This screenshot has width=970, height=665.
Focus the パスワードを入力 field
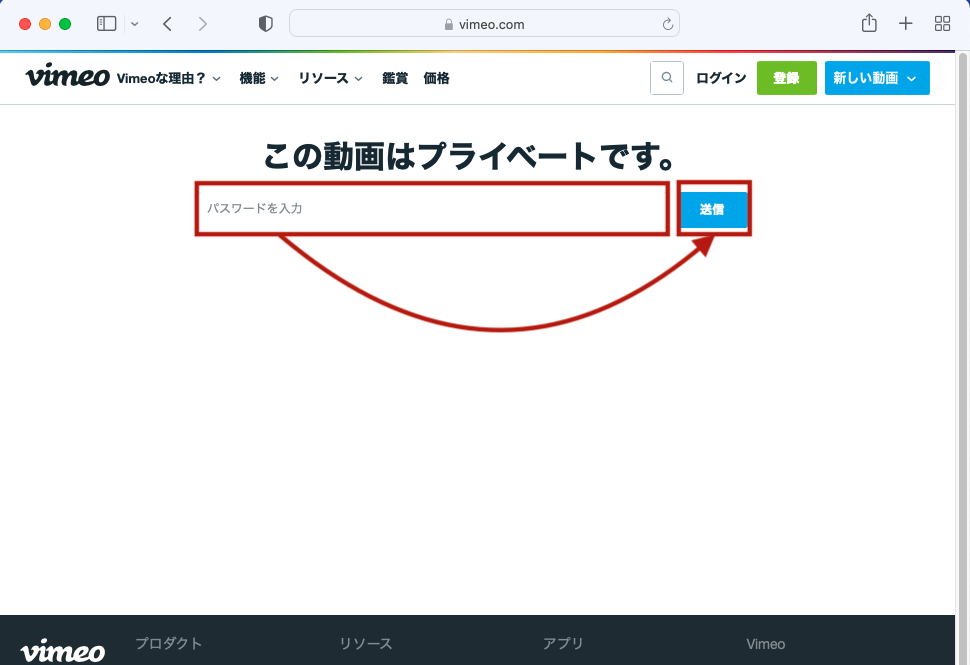(432, 208)
